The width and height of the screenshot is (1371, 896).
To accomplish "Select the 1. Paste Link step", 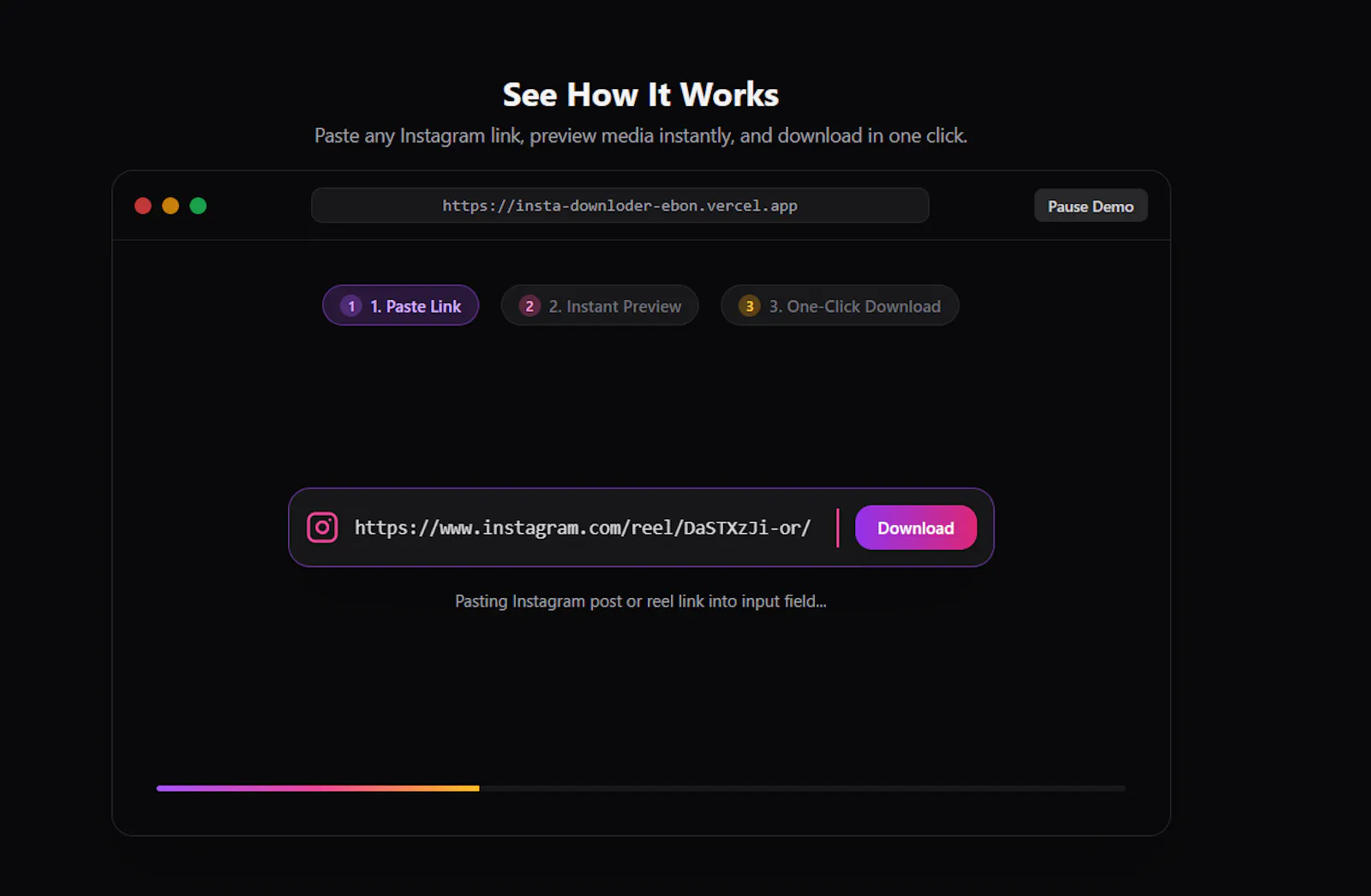I will point(400,306).
